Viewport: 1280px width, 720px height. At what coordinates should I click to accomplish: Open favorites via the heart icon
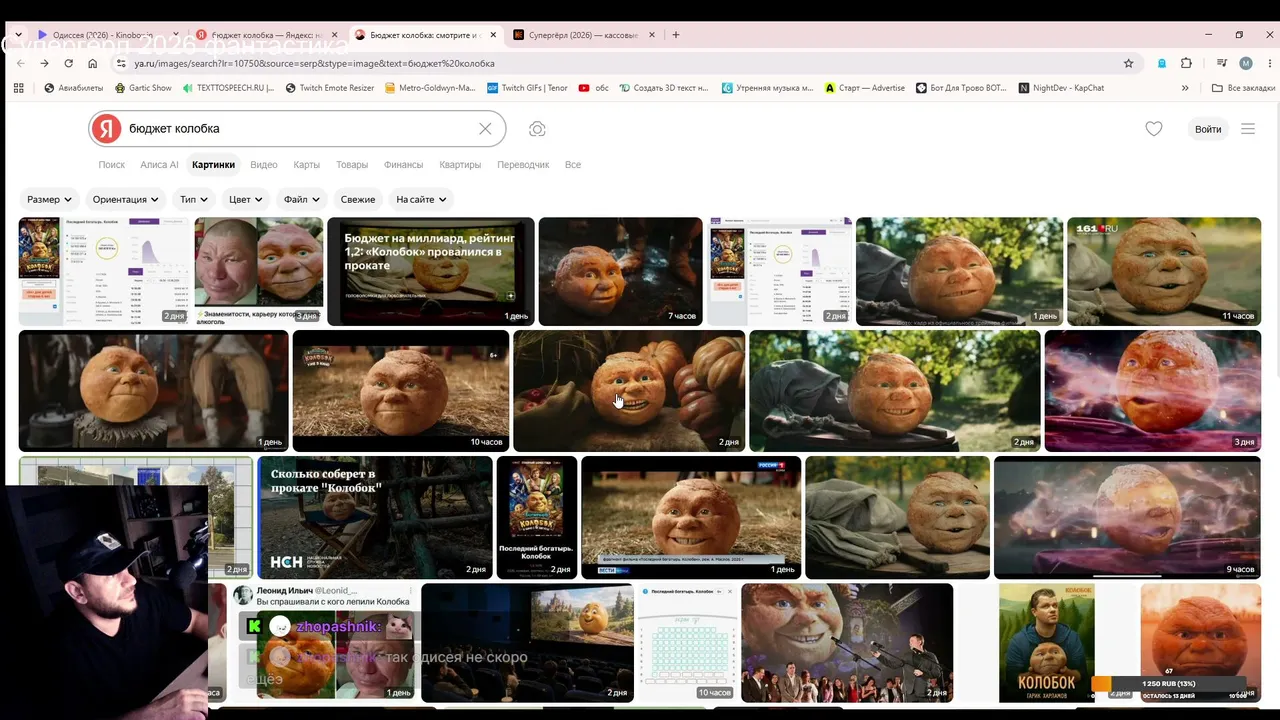click(1154, 129)
